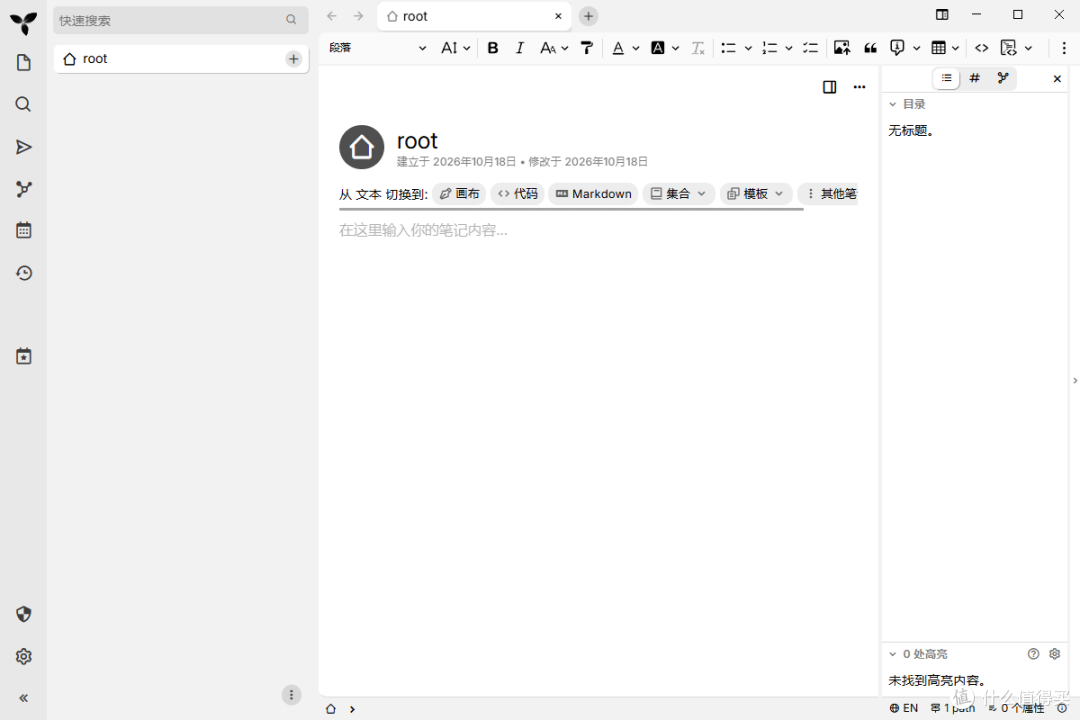Open the calendar launcher
Screen dimensions: 1080x720
[23, 230]
